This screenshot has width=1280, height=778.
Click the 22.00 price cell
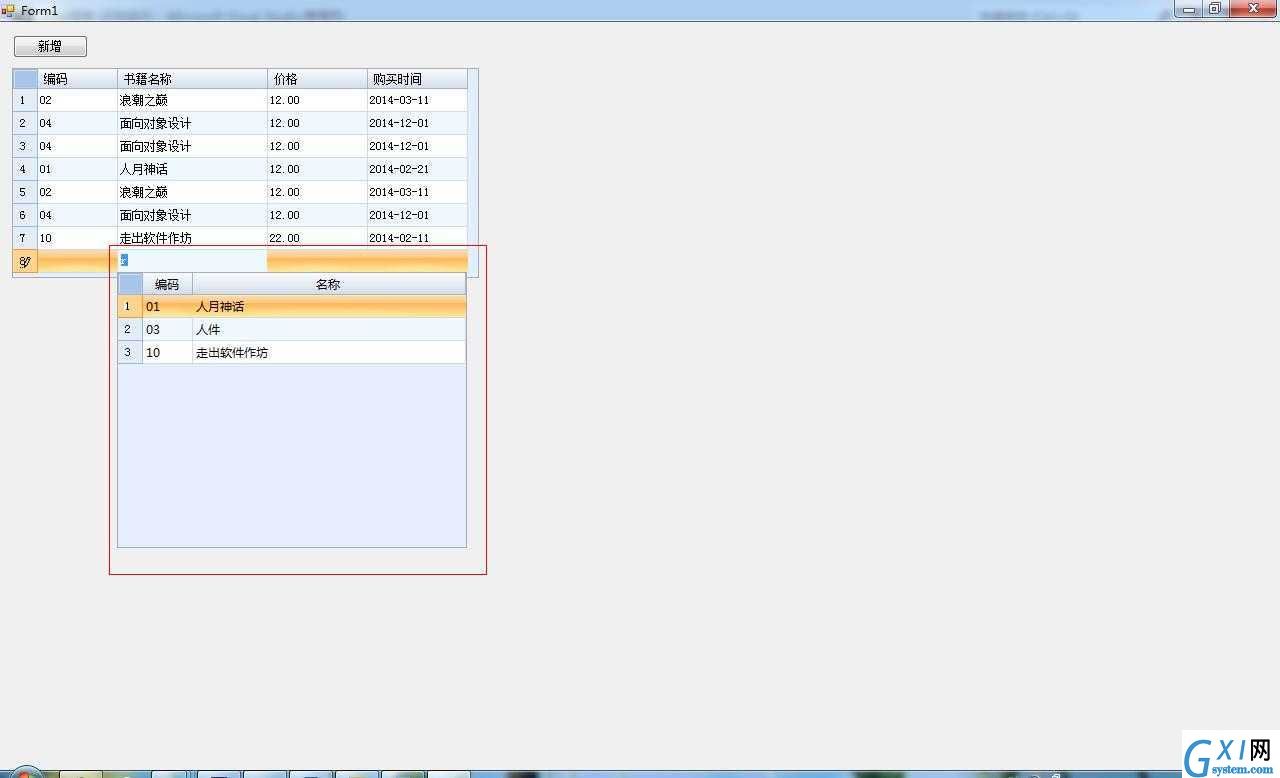click(x=317, y=238)
